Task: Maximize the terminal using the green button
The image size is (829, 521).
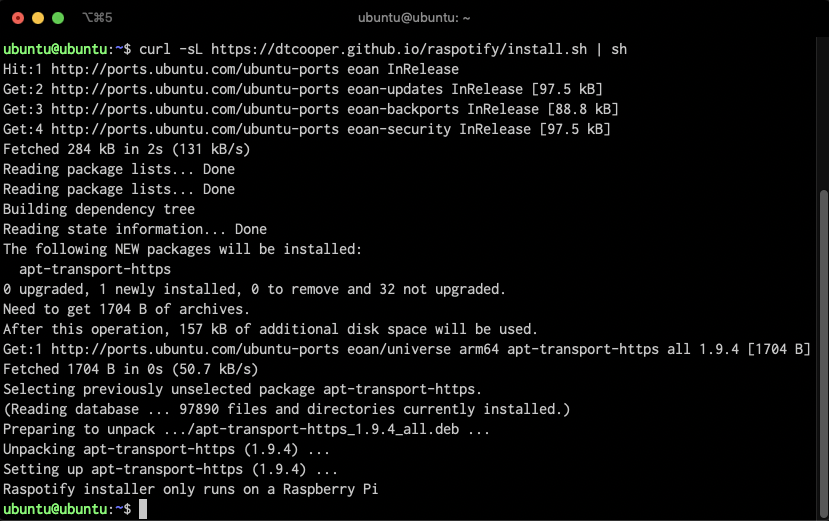Action: 58,18
